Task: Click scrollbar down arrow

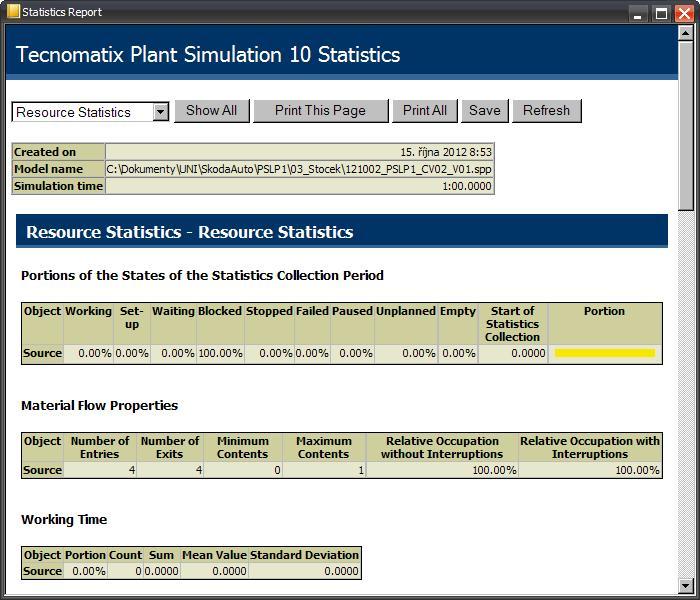Action: (685, 586)
